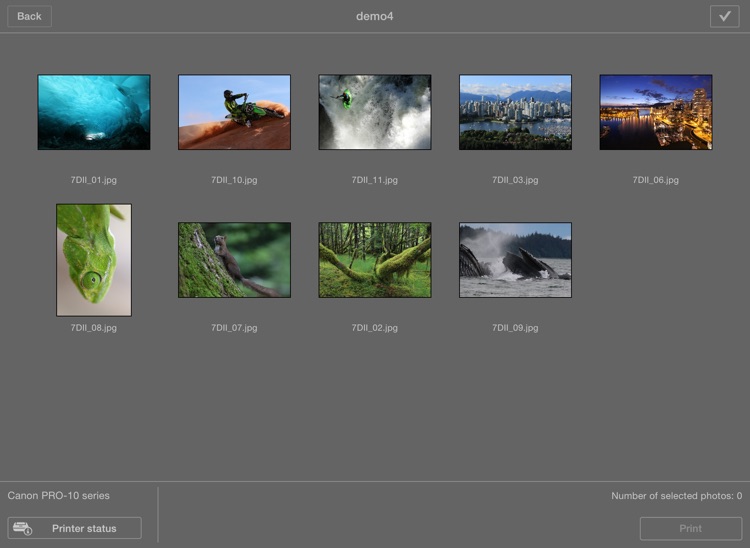Select the mossy forest photo thumbnail
The height and width of the screenshot is (548, 750).
pos(375,260)
